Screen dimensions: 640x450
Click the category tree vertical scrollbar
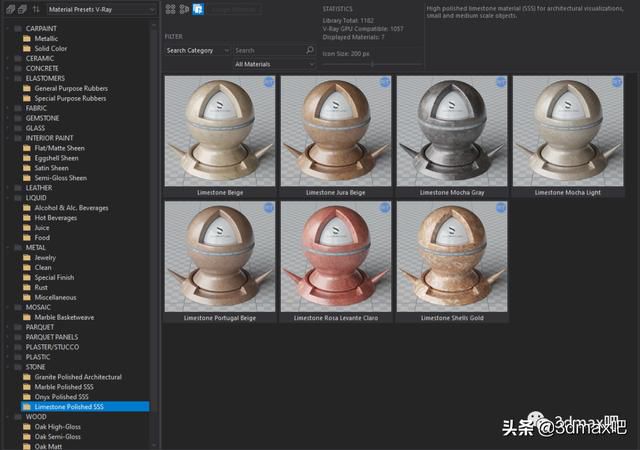(x=154, y=235)
